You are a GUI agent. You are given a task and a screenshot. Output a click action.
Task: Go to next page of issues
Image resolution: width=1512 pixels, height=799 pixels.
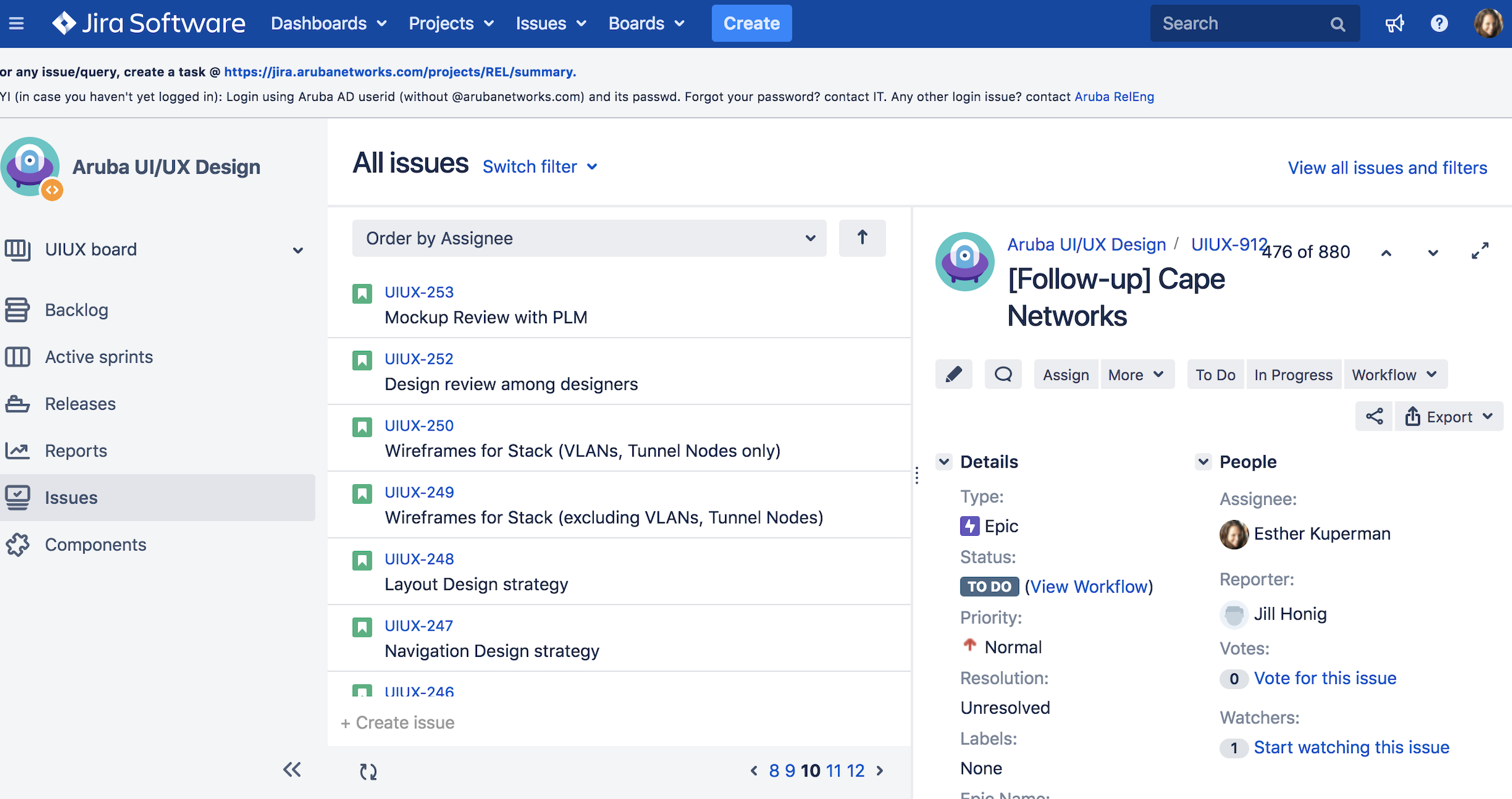pos(880,771)
